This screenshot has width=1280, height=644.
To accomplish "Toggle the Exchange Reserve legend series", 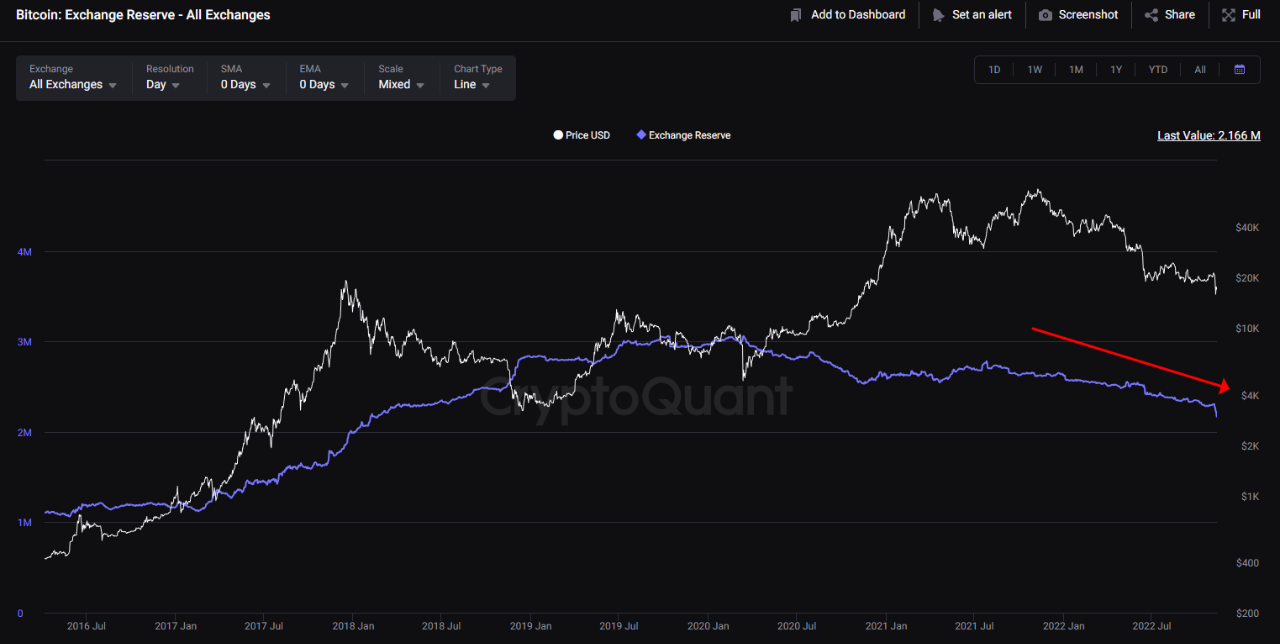I will point(683,135).
